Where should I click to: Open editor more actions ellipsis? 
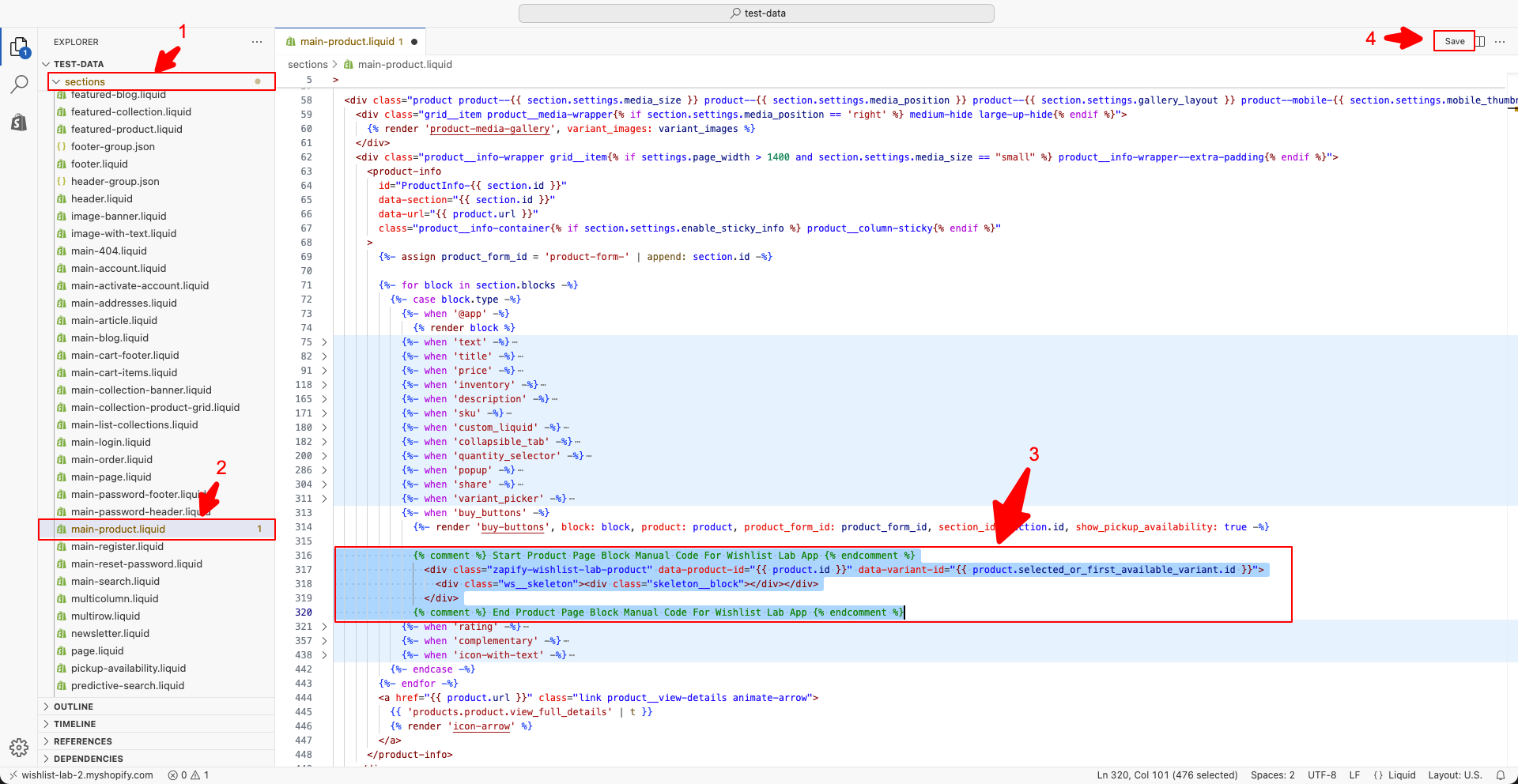tap(1500, 41)
